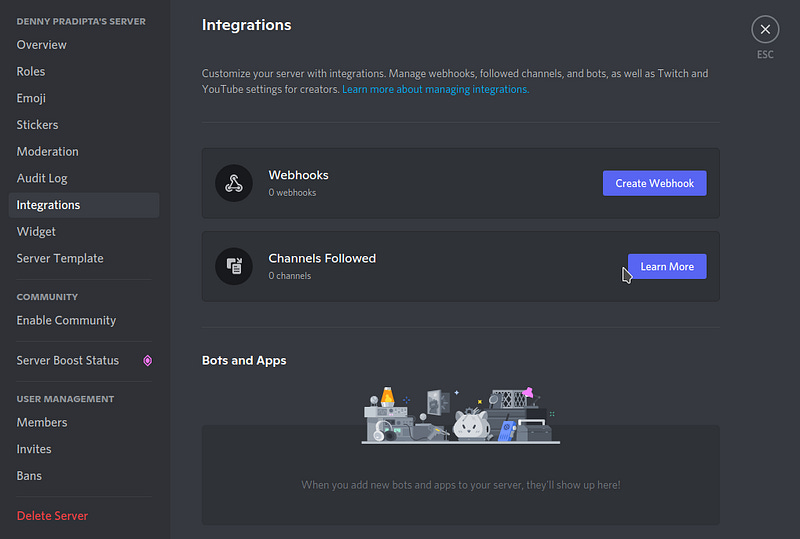Viewport: 800px width, 539px height.
Task: Click the 'they'll show up here' message
Action: (461, 485)
